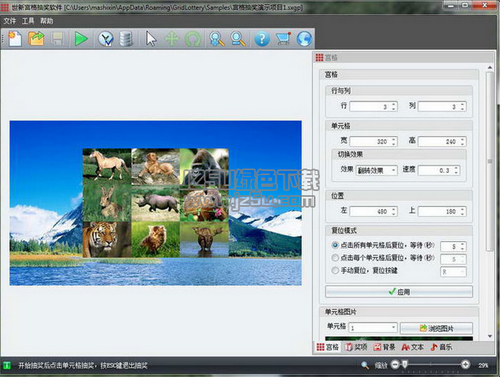Choose the green move tool
This screenshot has width=500, height=377.
[x=172, y=39]
